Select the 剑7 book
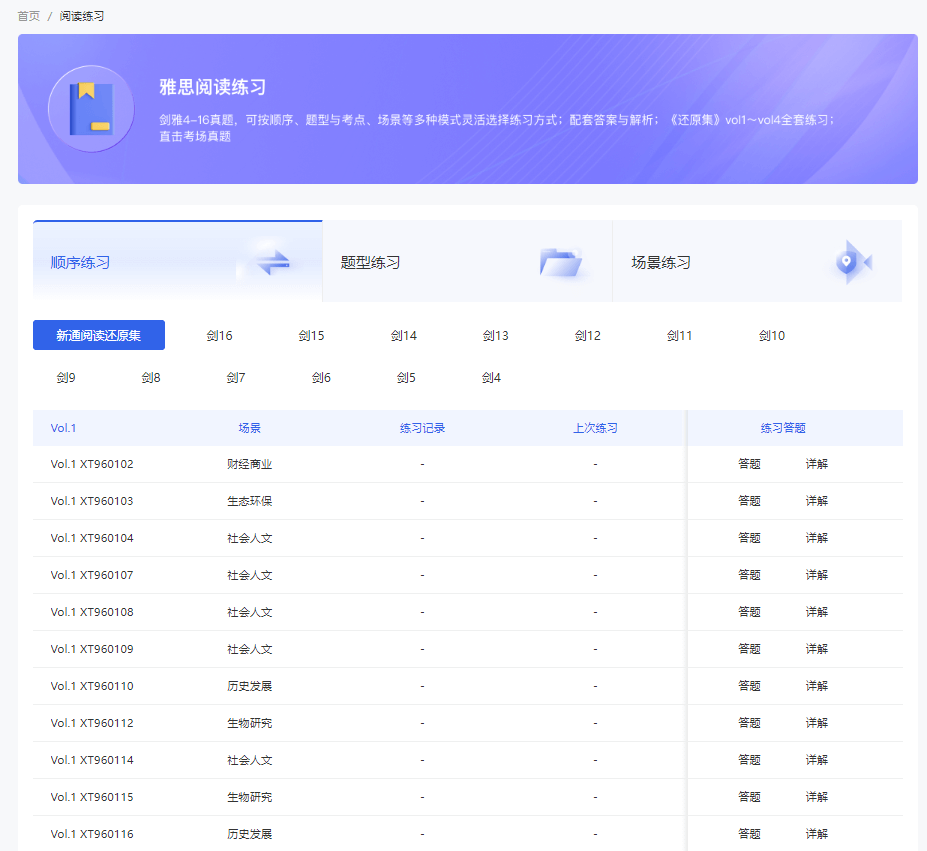927x851 pixels. point(236,377)
